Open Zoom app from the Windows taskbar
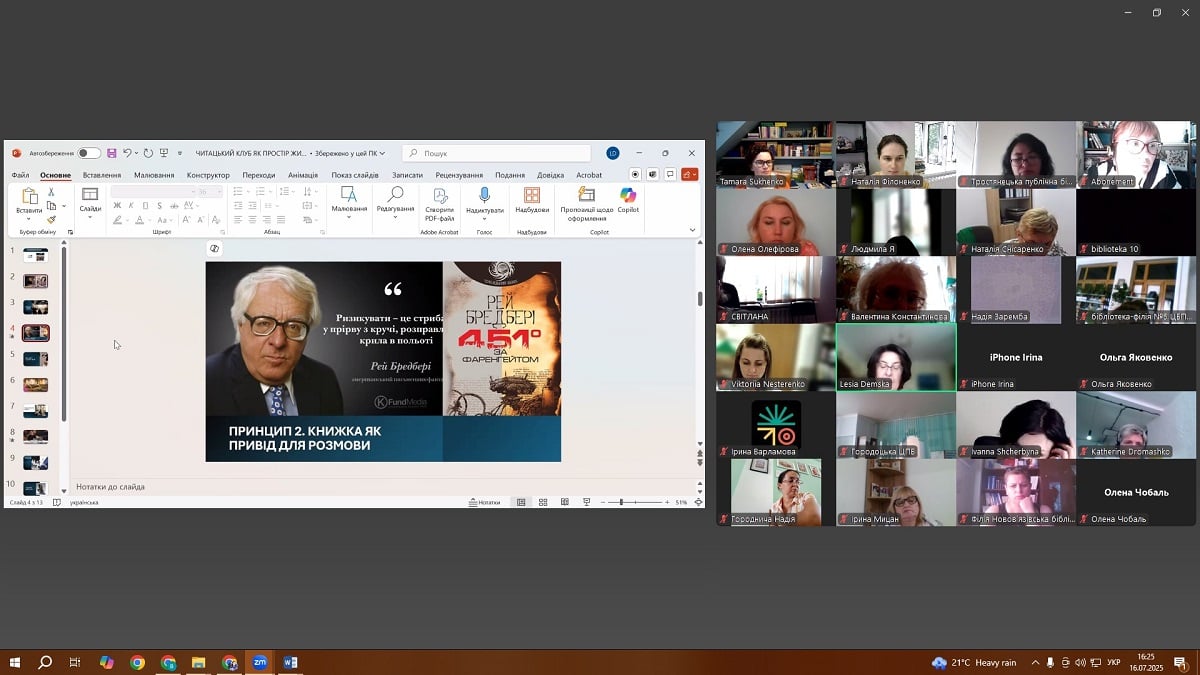 [260, 662]
